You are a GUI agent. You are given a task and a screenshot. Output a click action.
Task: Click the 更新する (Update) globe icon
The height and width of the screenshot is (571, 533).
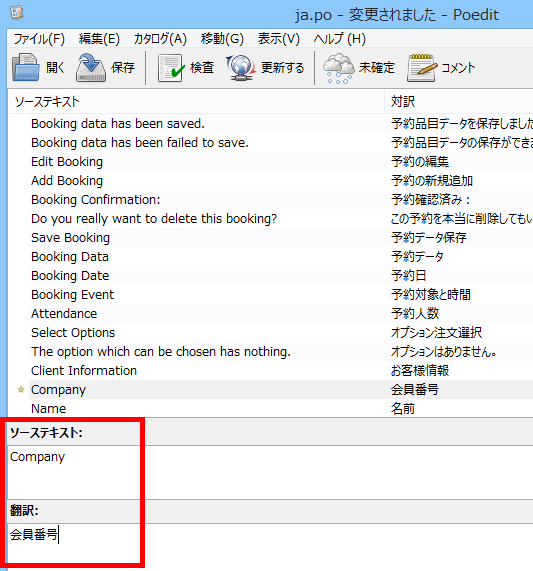pos(240,68)
